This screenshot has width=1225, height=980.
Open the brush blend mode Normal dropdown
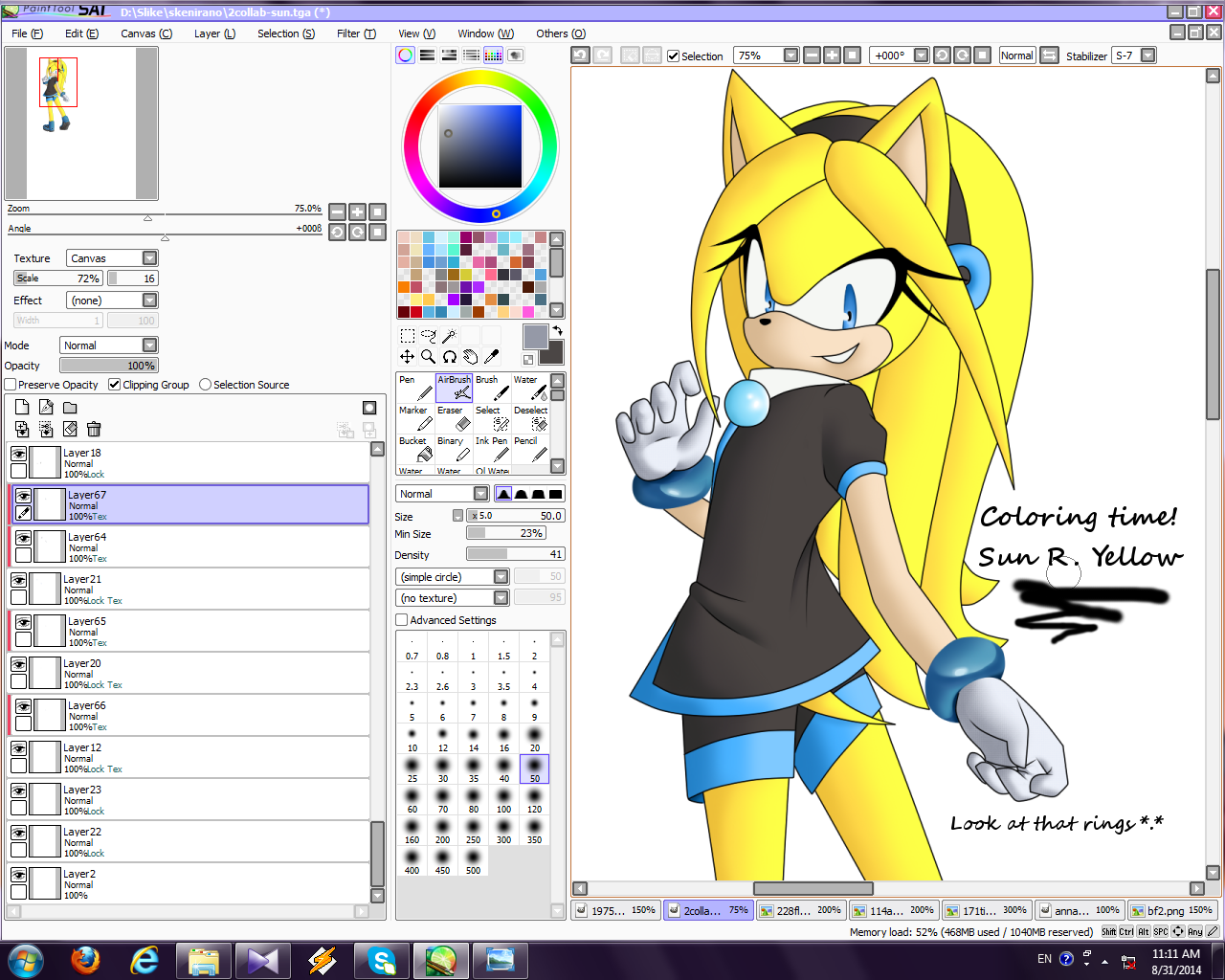pos(442,494)
